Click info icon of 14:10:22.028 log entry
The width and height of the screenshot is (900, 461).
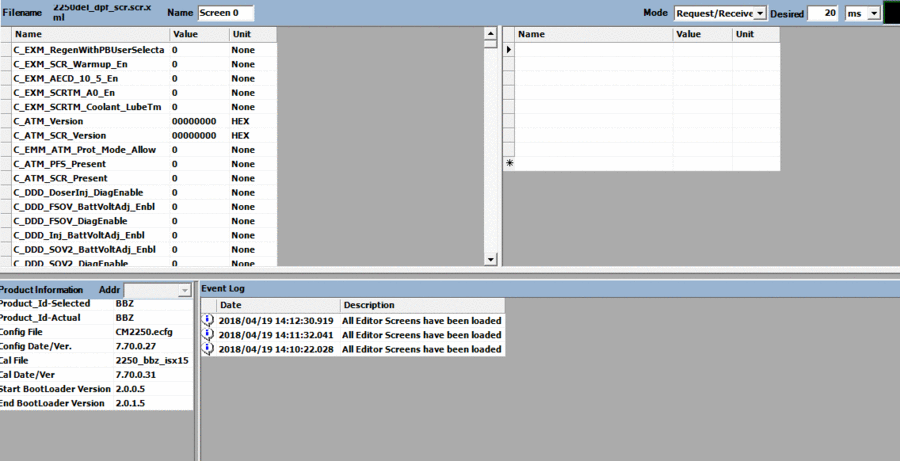tap(208, 349)
